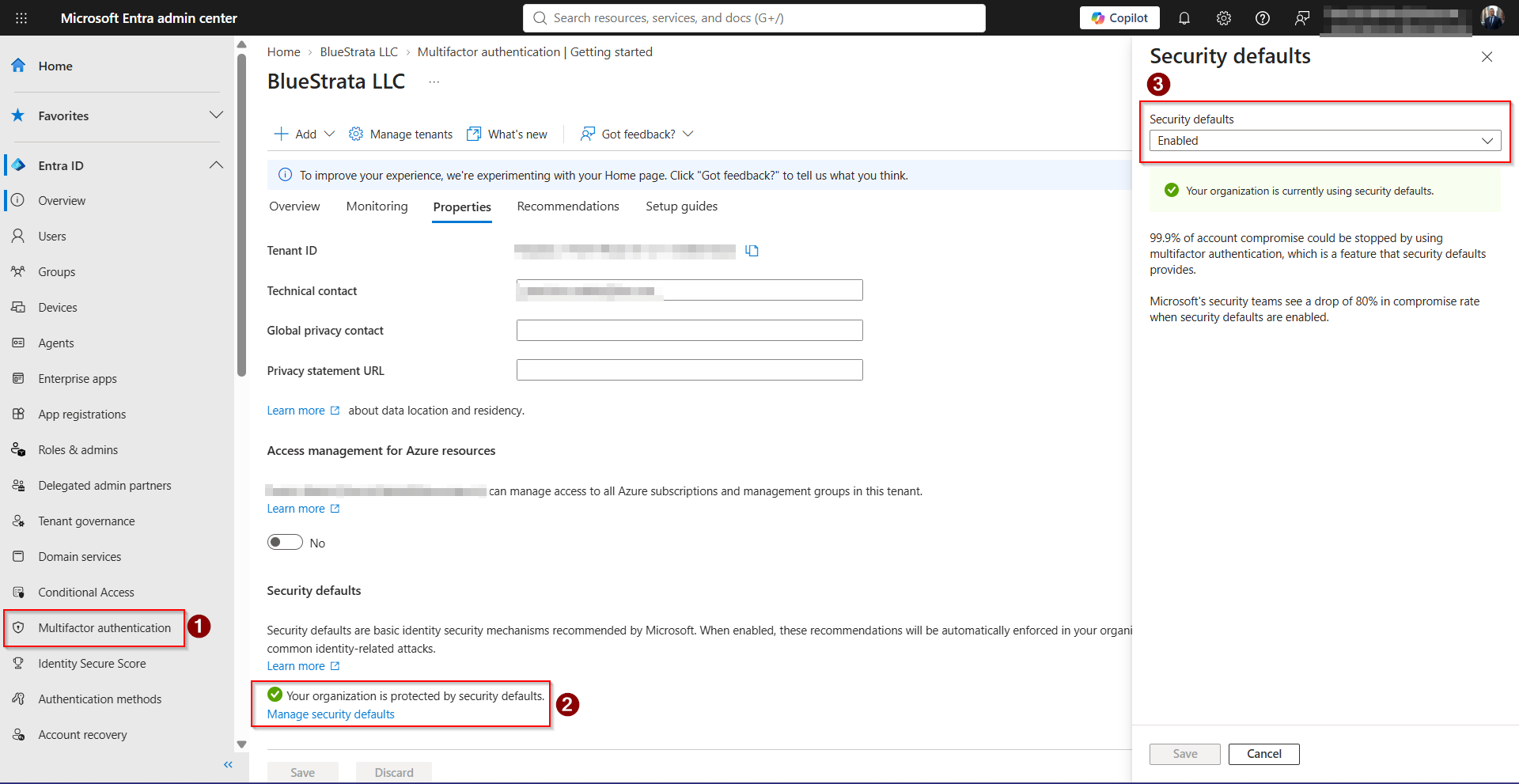
Task: Click the Global privacy contact field
Action: click(690, 331)
